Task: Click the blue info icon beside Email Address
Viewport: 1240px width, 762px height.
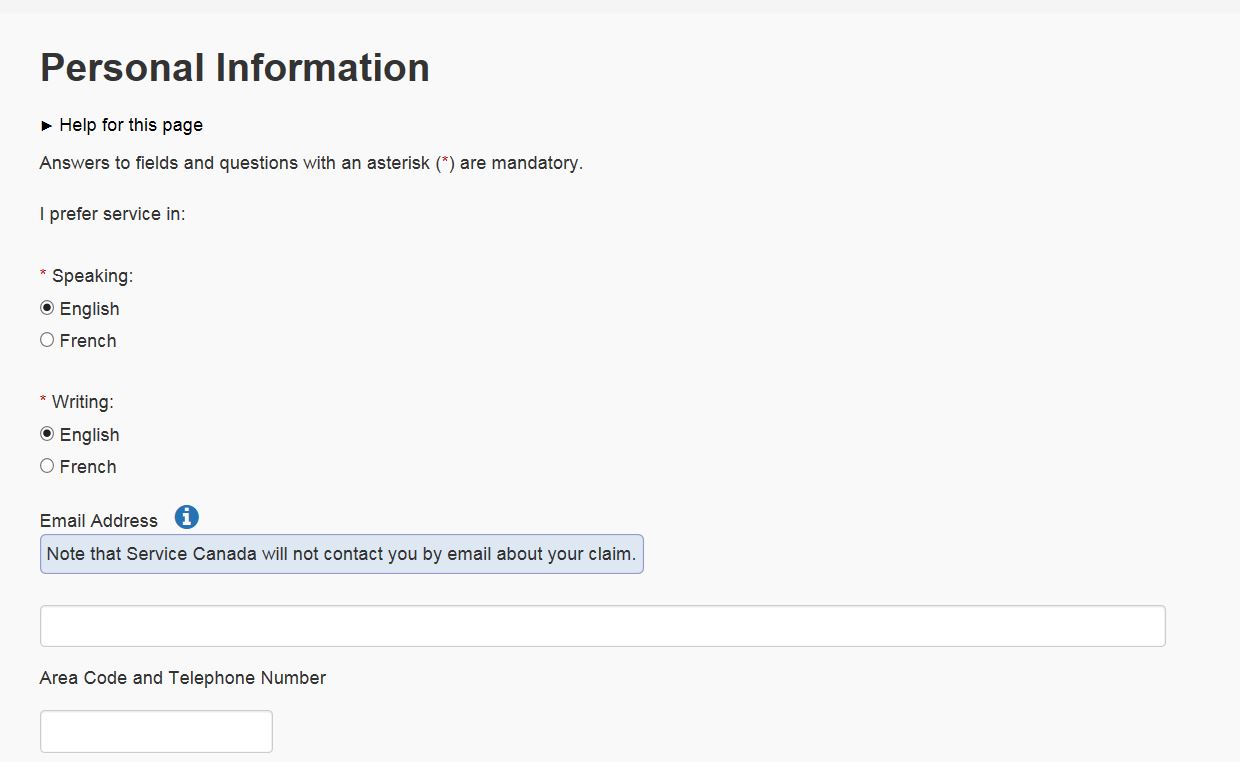Action: tap(187, 517)
